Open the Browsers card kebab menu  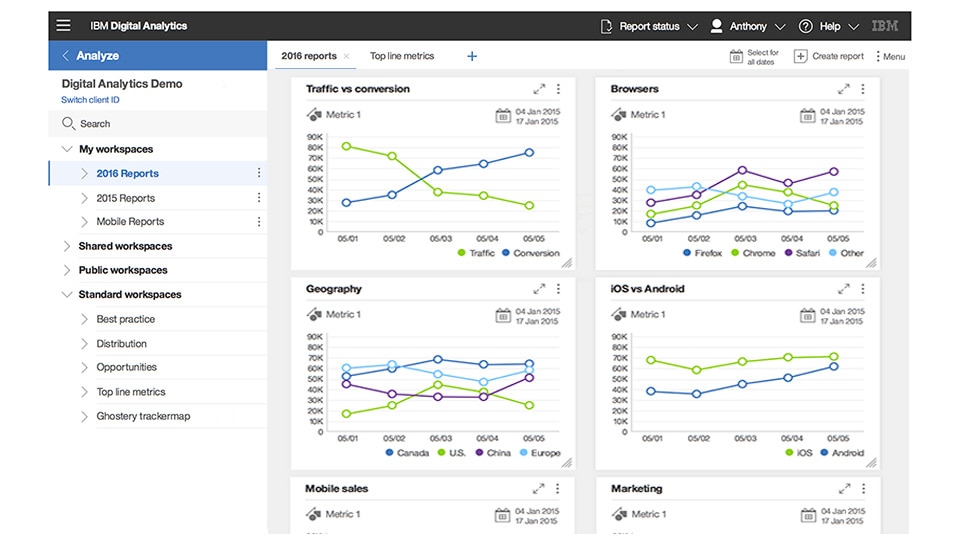point(863,89)
